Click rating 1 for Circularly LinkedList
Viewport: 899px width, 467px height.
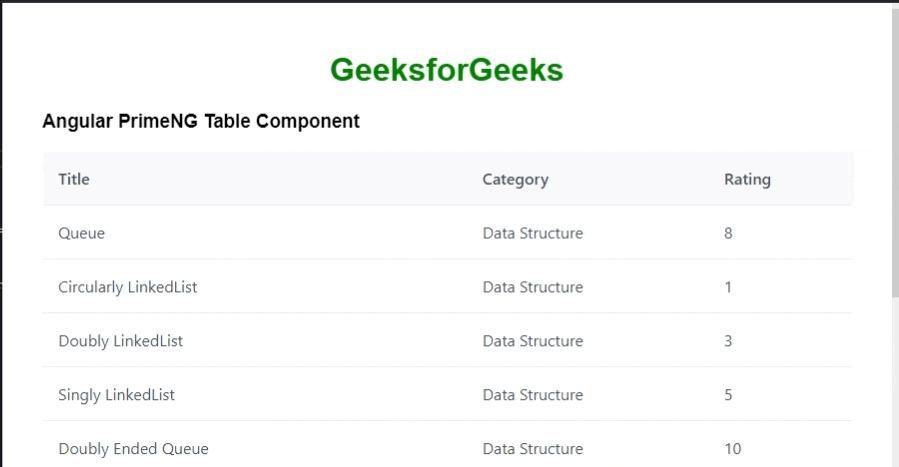(729, 287)
